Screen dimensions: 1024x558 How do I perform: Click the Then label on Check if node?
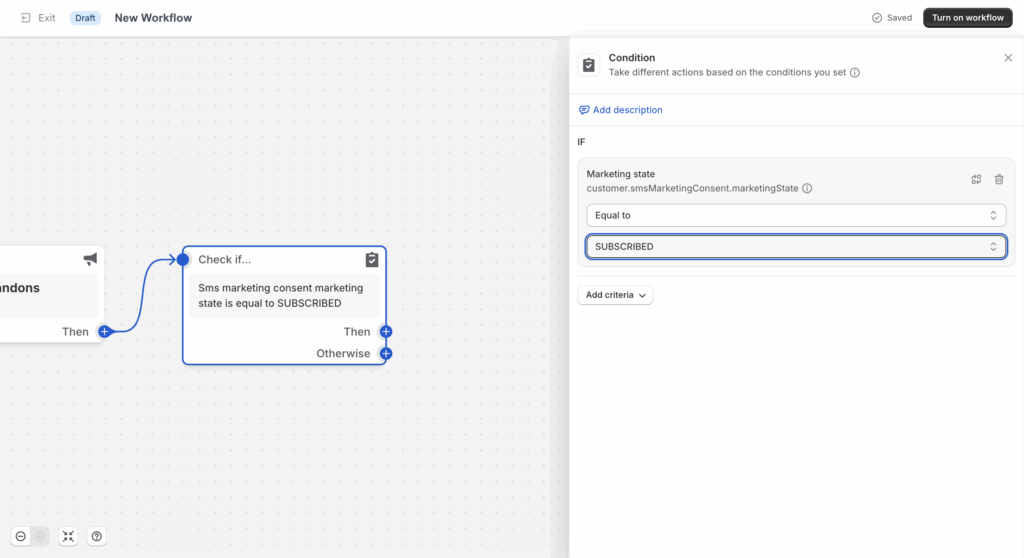click(357, 331)
